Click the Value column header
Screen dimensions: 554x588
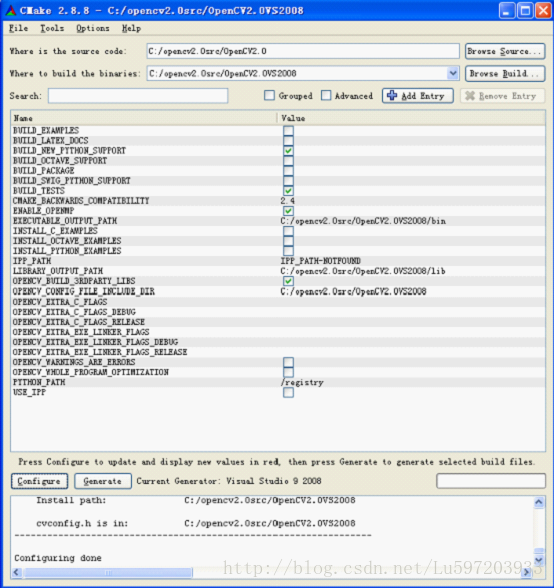411,118
